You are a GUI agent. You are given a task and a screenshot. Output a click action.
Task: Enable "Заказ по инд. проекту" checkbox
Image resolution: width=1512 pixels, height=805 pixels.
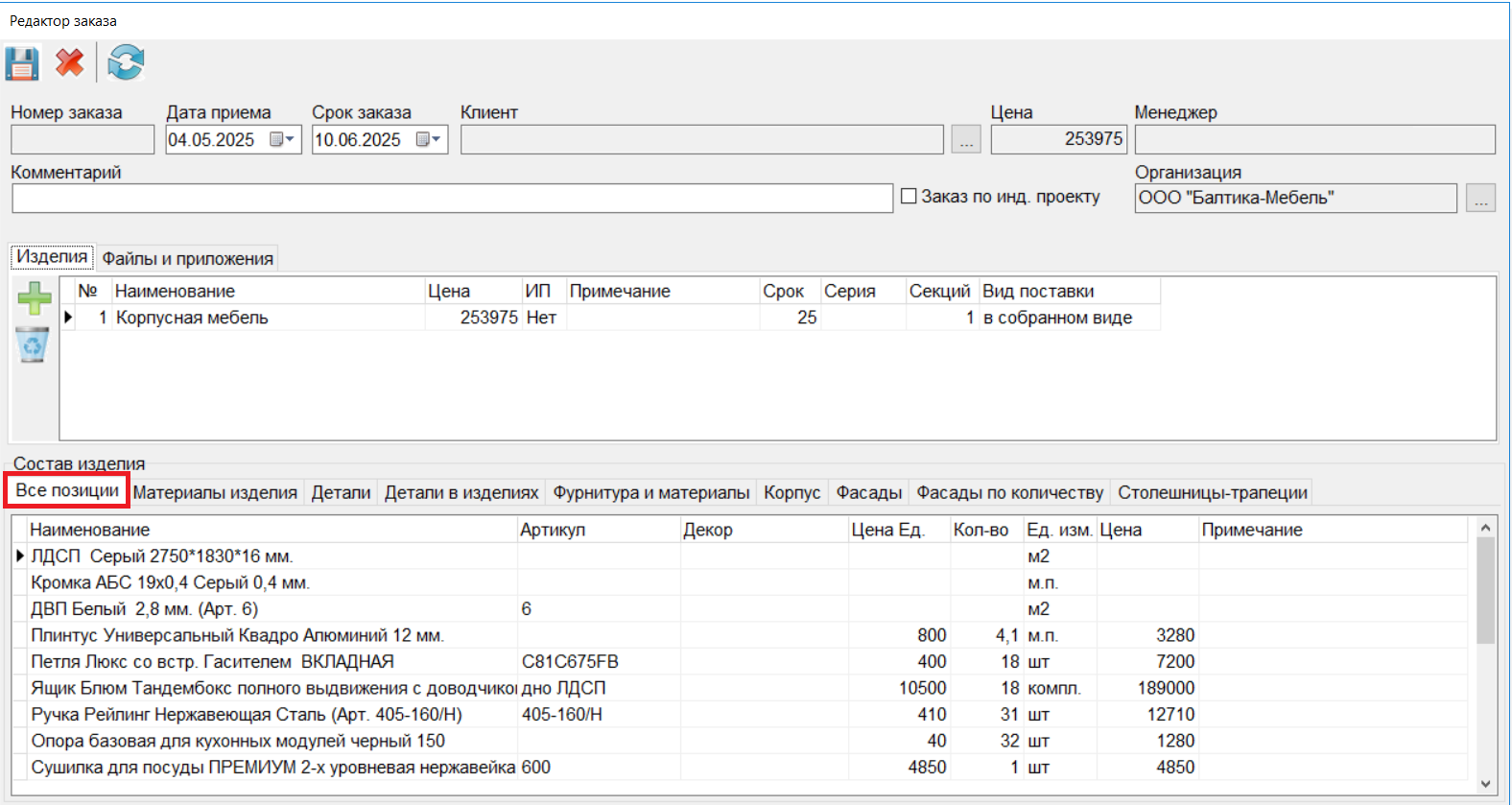(910, 197)
